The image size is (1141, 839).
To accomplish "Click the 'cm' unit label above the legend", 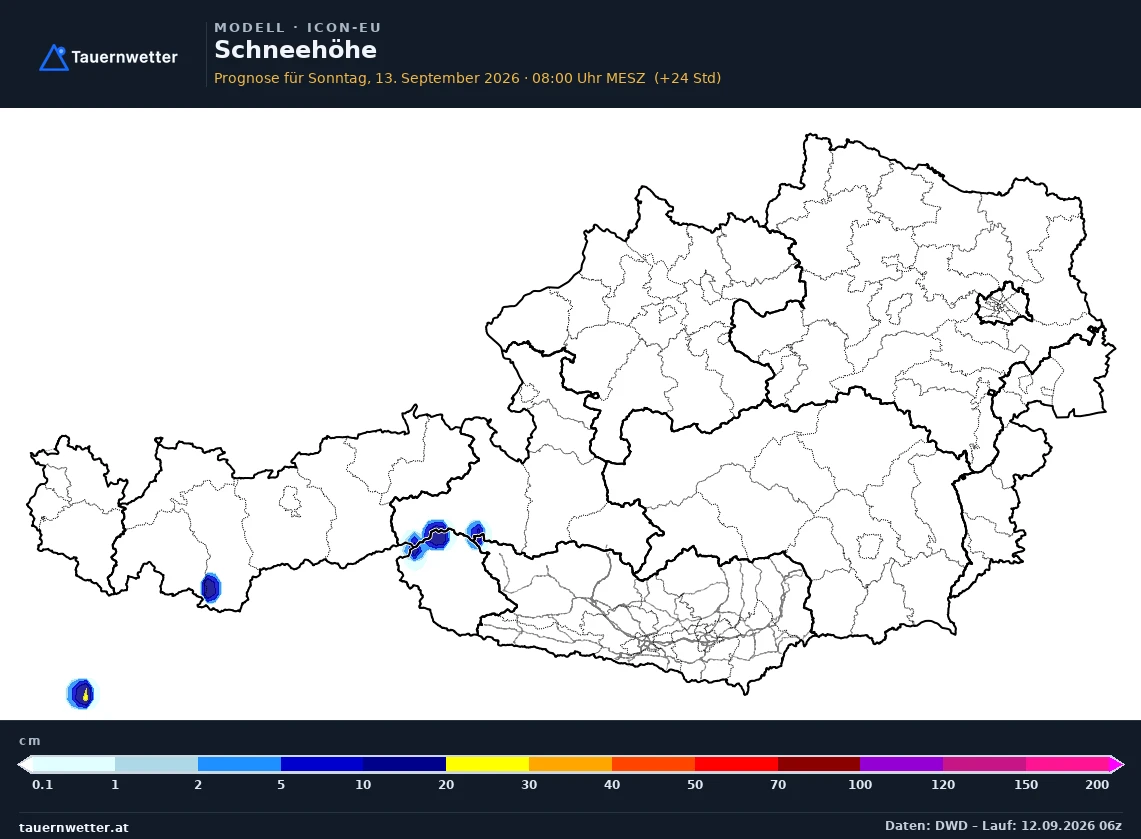I will 30,741.
